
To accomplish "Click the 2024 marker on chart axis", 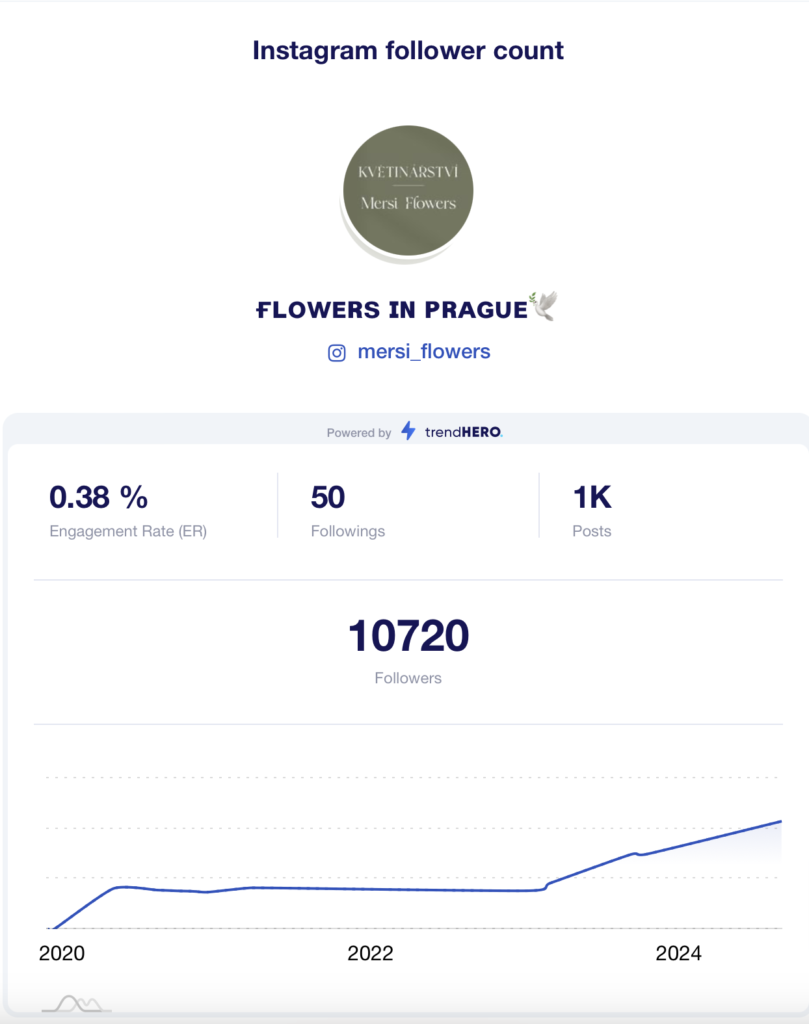I will pyautogui.click(x=678, y=954).
